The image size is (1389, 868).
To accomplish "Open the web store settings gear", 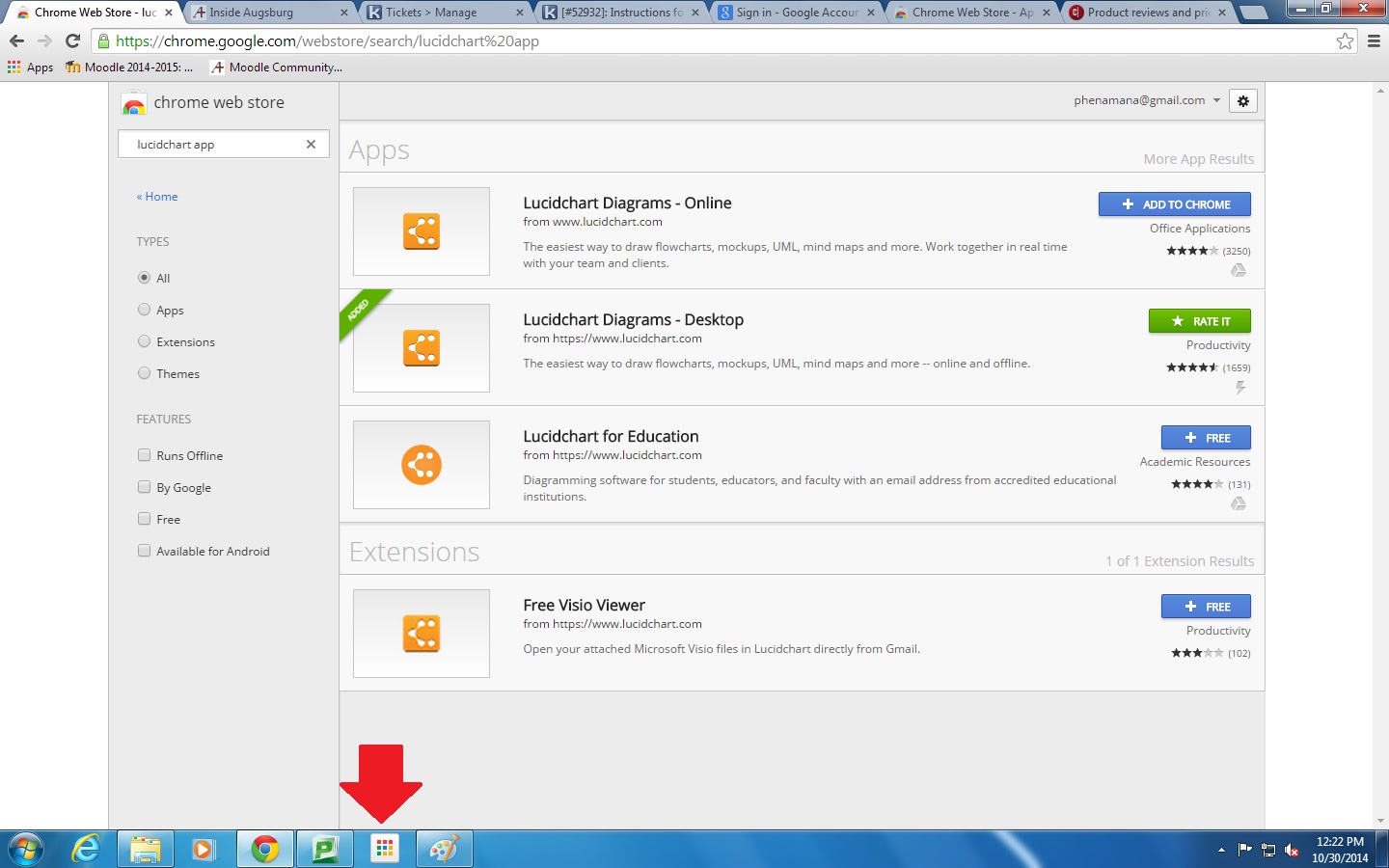I will [1243, 101].
